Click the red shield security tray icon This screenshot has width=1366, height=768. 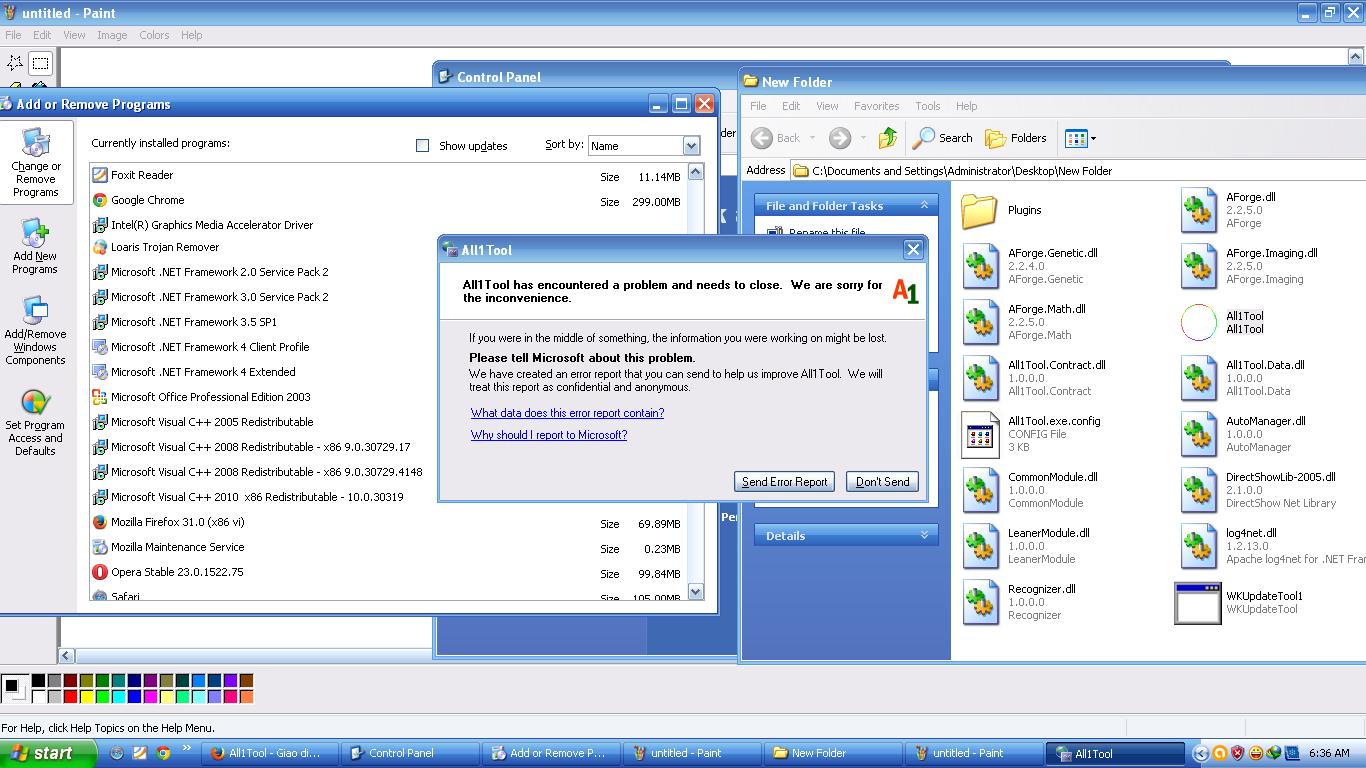[x=1238, y=753]
